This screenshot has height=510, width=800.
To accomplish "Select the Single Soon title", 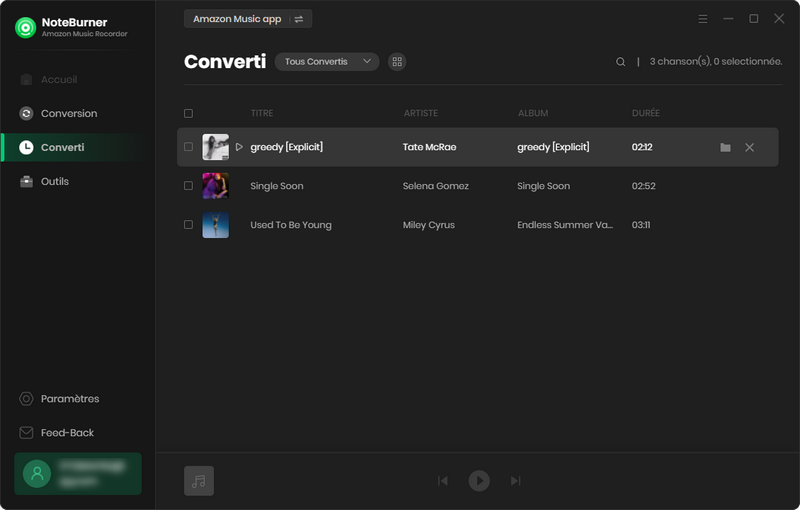I will (277, 186).
